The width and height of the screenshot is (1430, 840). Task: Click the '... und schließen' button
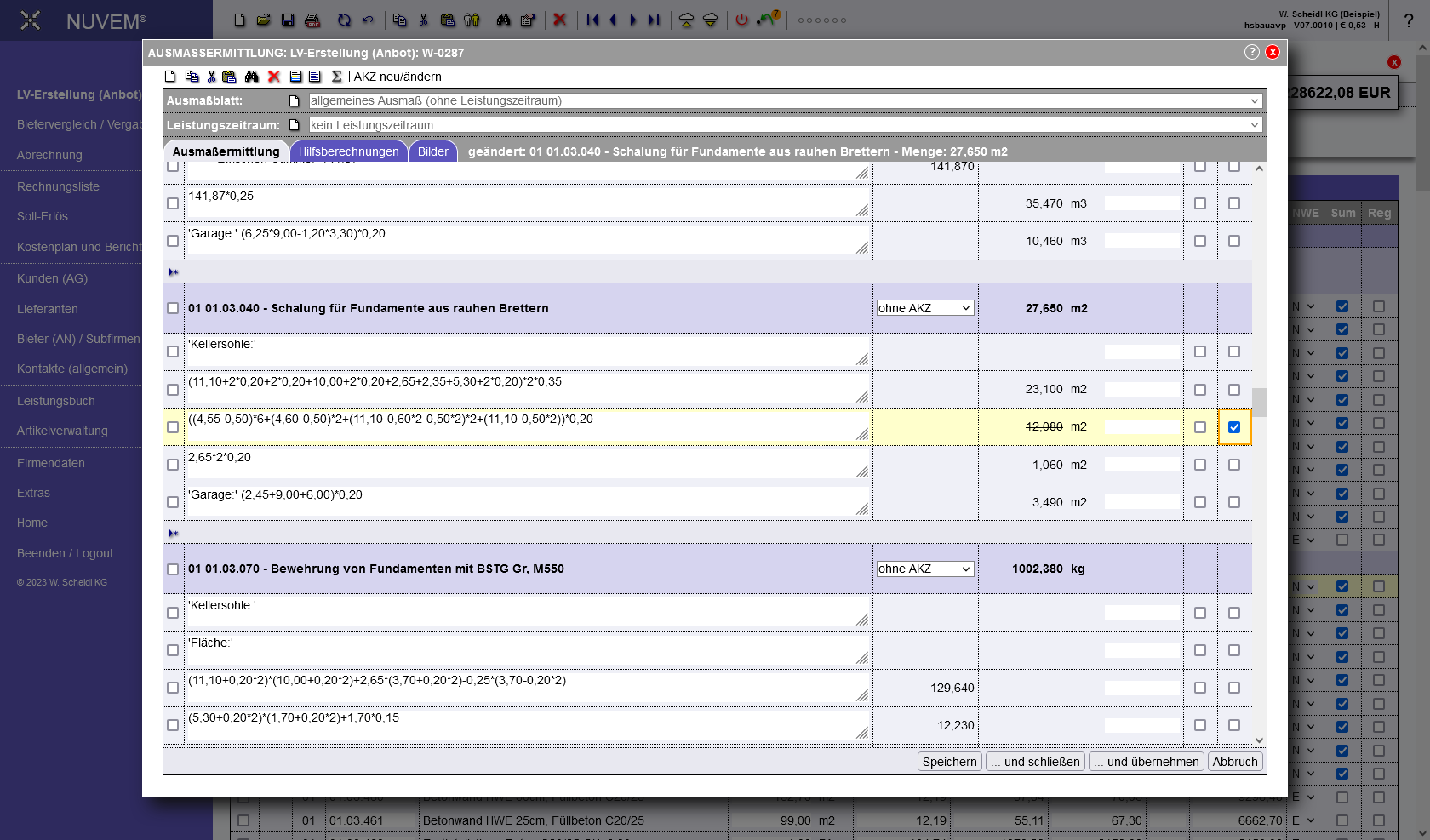coord(1035,762)
